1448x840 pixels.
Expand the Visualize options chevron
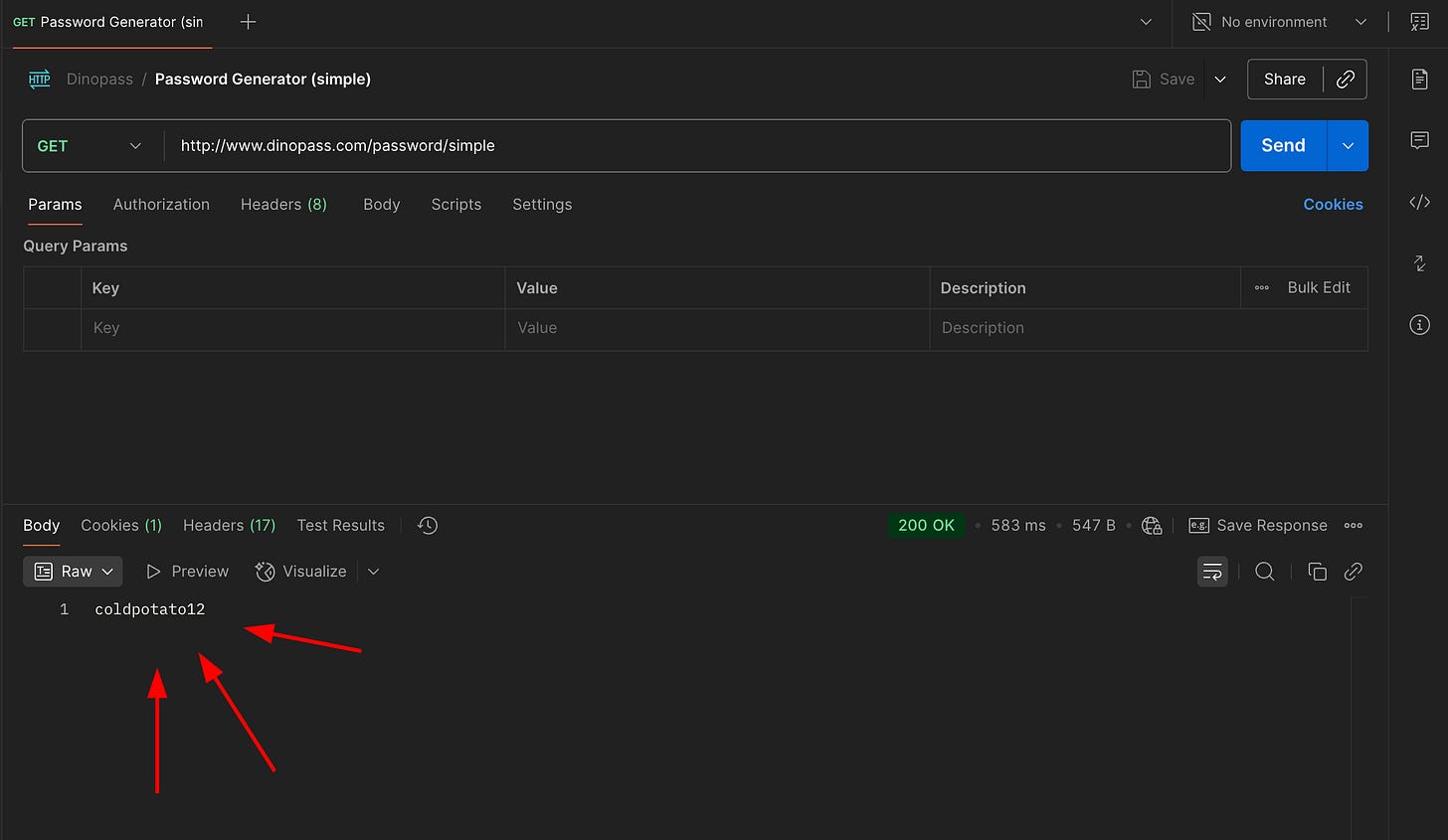pos(374,572)
